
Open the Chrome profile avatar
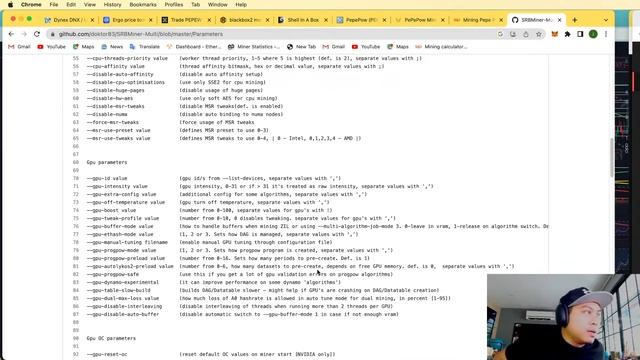click(593, 34)
